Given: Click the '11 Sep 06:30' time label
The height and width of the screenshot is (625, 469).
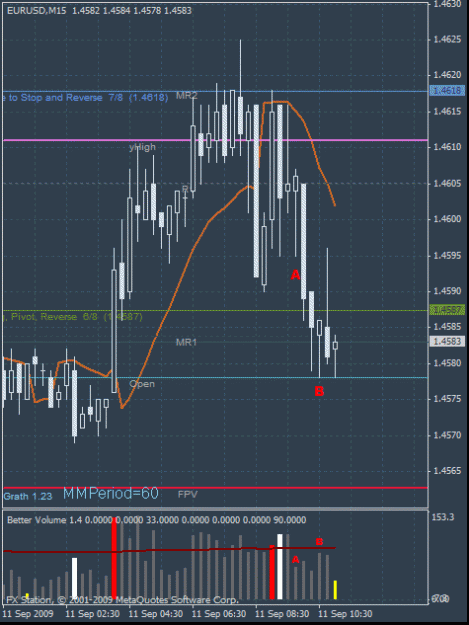Looking at the screenshot, I should pyautogui.click(x=219, y=613).
